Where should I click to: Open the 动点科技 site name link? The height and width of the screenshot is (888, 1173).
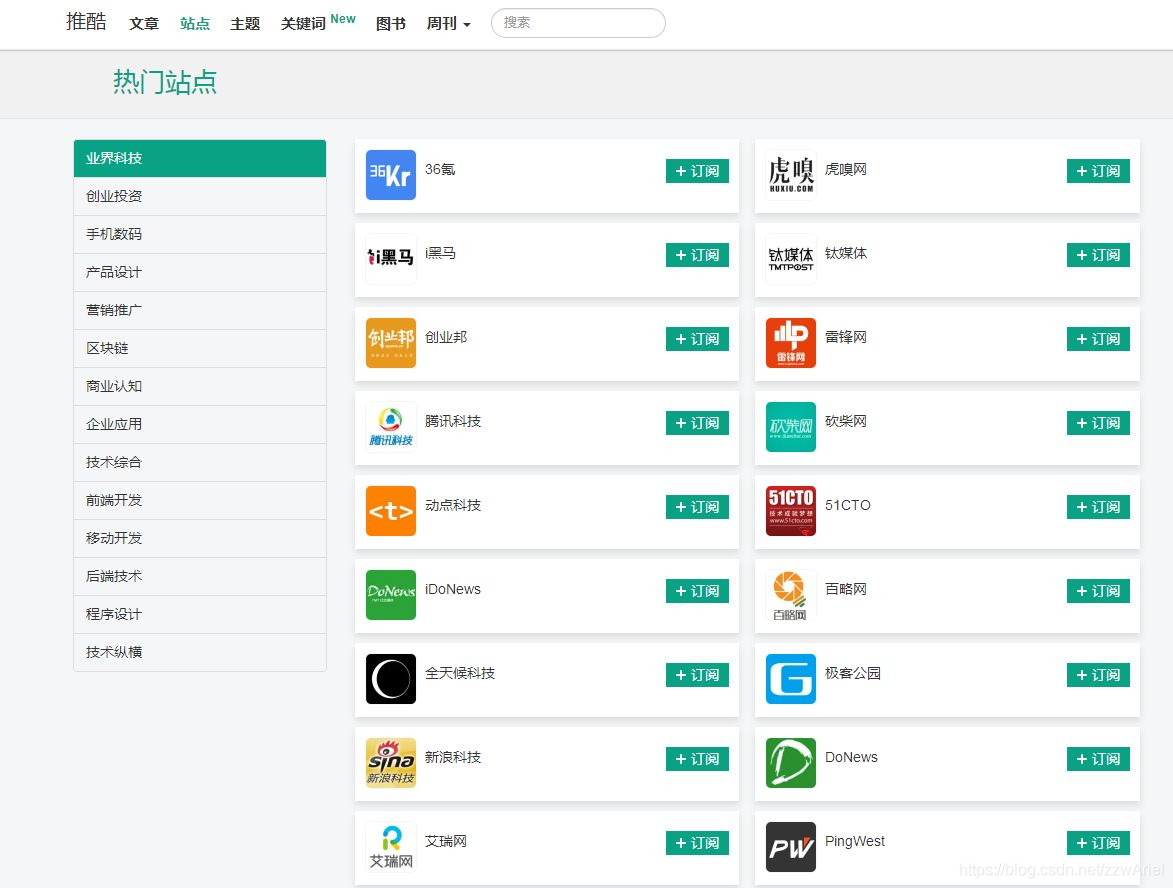tap(453, 506)
